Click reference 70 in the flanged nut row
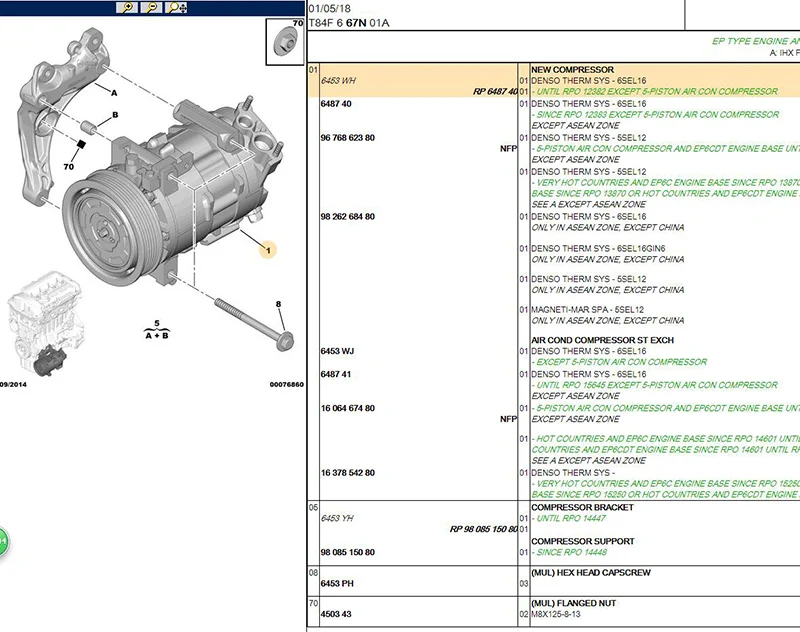 point(313,603)
